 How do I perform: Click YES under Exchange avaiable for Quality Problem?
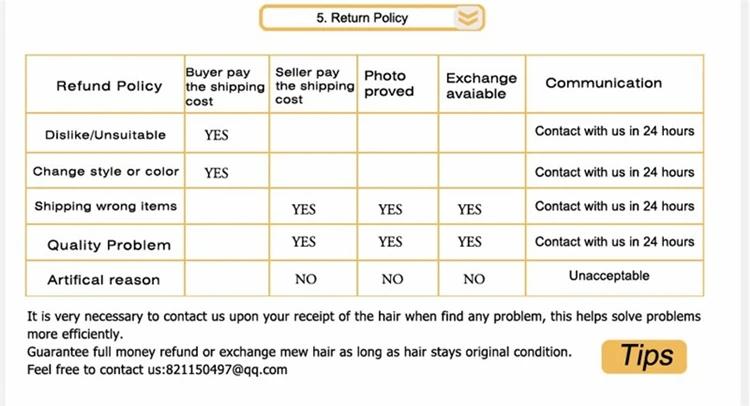coord(469,241)
